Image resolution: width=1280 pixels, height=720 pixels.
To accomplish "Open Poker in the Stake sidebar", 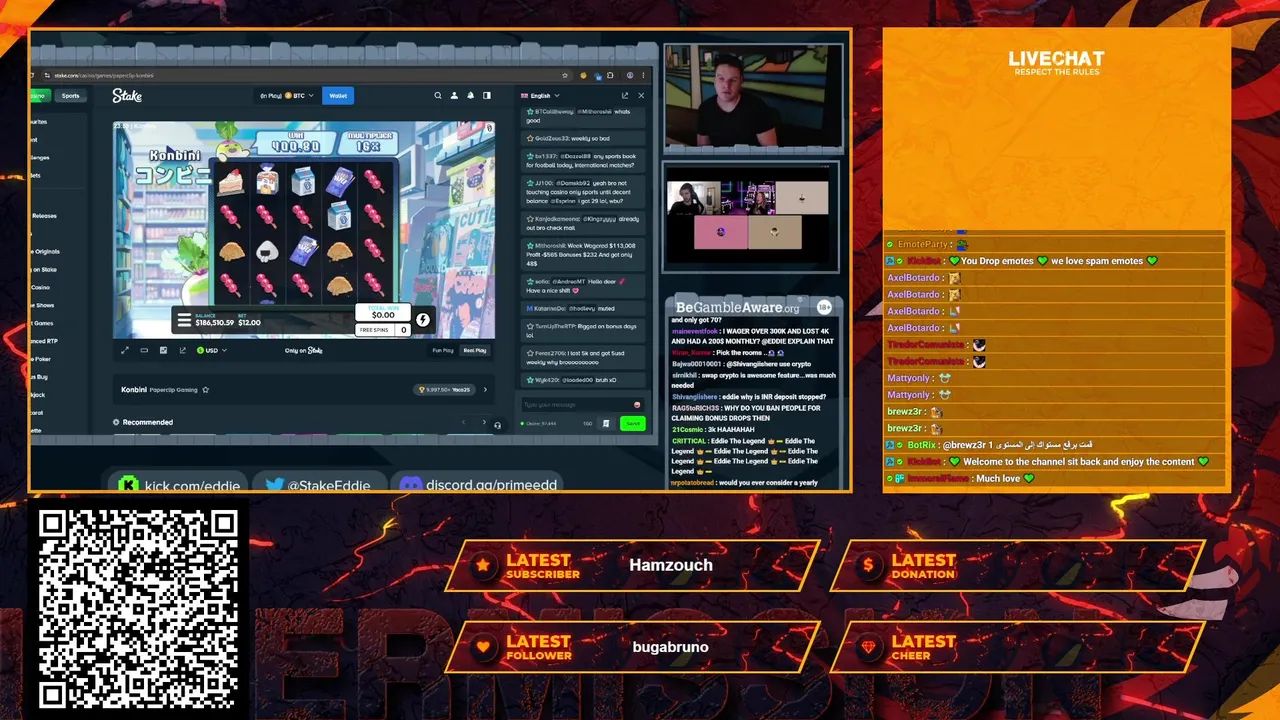I will pos(41,358).
